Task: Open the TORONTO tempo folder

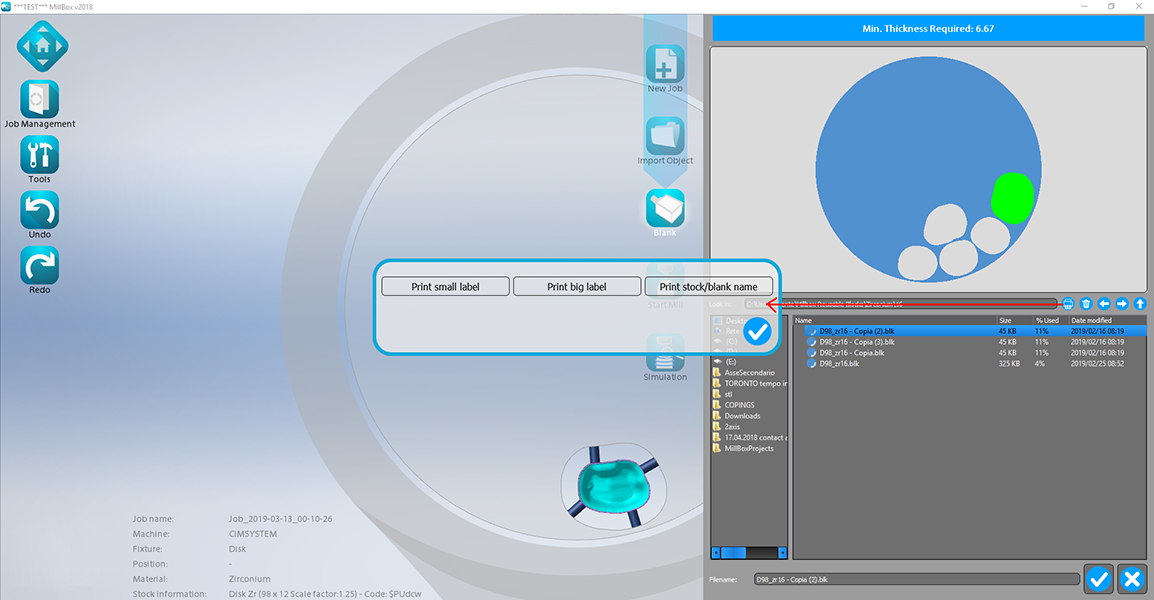Action: (x=748, y=384)
